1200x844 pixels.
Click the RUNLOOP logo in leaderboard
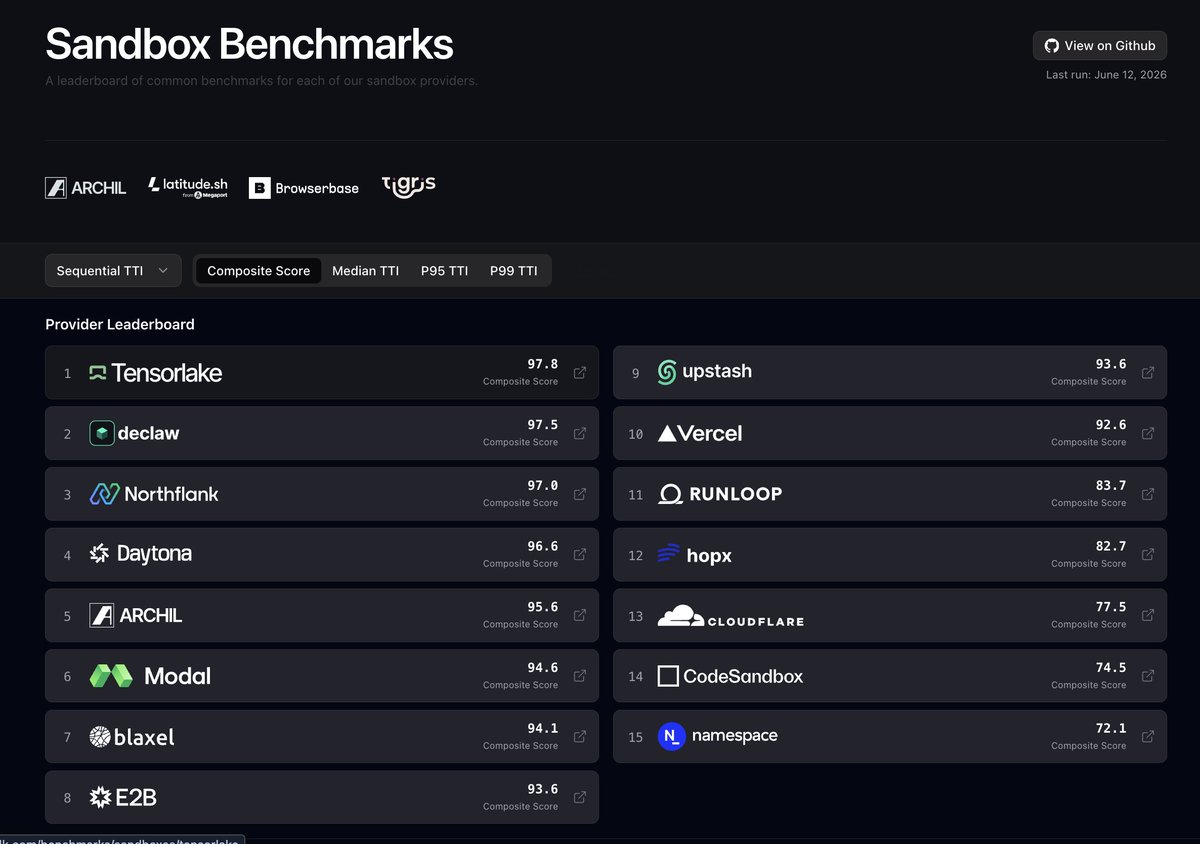720,494
